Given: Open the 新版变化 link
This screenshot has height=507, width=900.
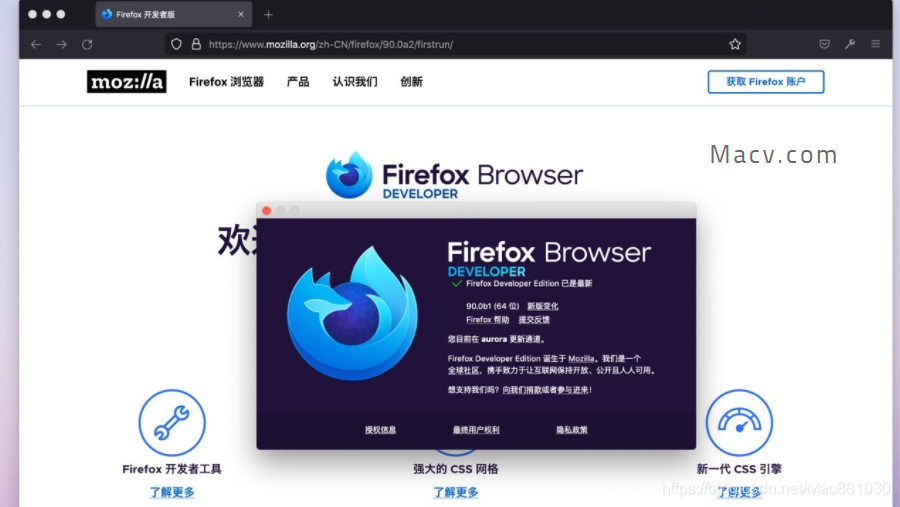Looking at the screenshot, I should (542, 306).
